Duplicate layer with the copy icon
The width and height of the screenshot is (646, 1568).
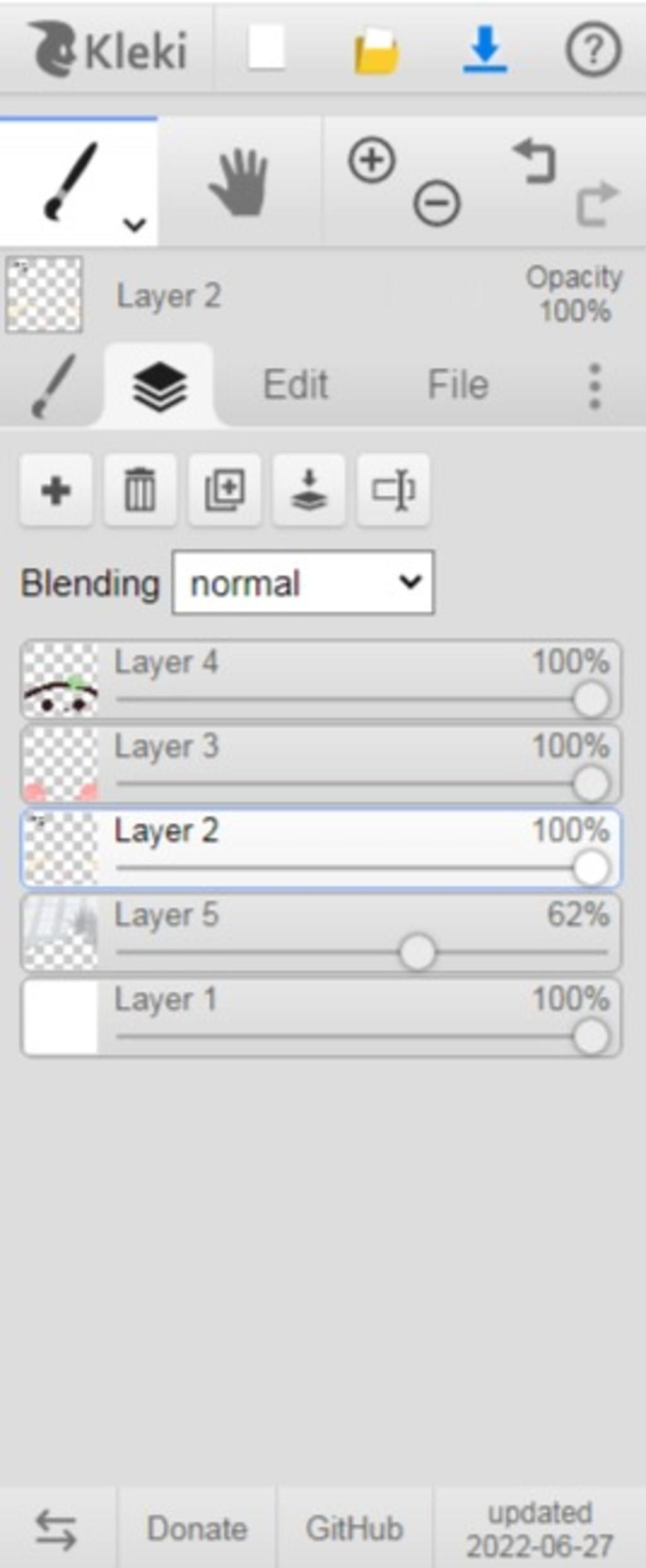pyautogui.click(x=225, y=490)
